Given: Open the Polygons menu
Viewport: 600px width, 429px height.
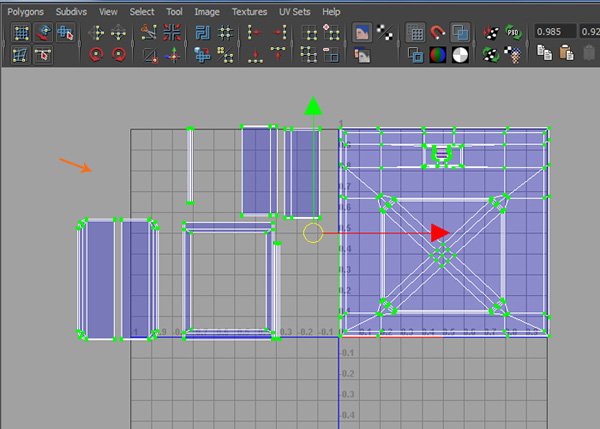Looking at the screenshot, I should click(25, 12).
